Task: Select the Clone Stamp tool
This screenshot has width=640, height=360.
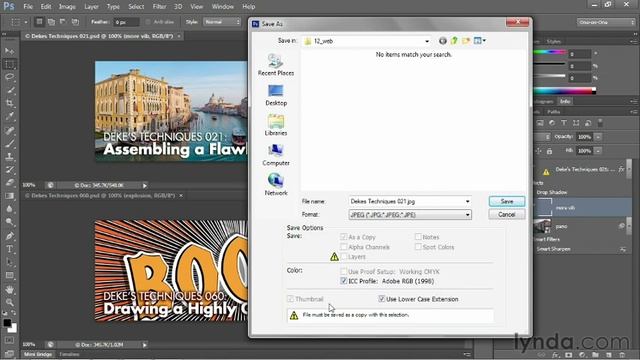Action: [x=10, y=156]
